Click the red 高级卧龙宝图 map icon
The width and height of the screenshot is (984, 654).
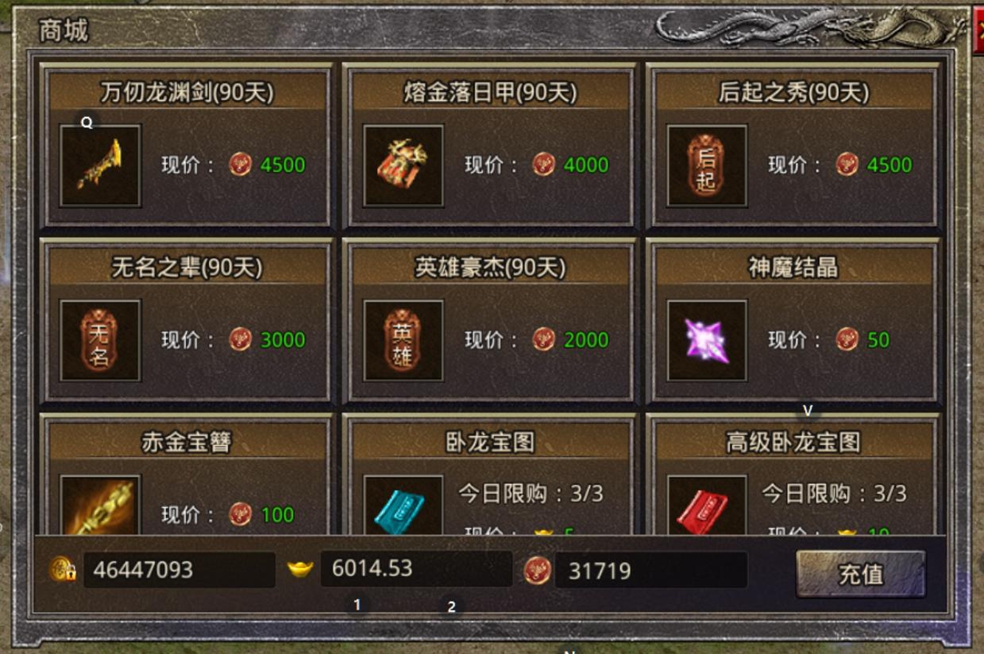(x=707, y=505)
